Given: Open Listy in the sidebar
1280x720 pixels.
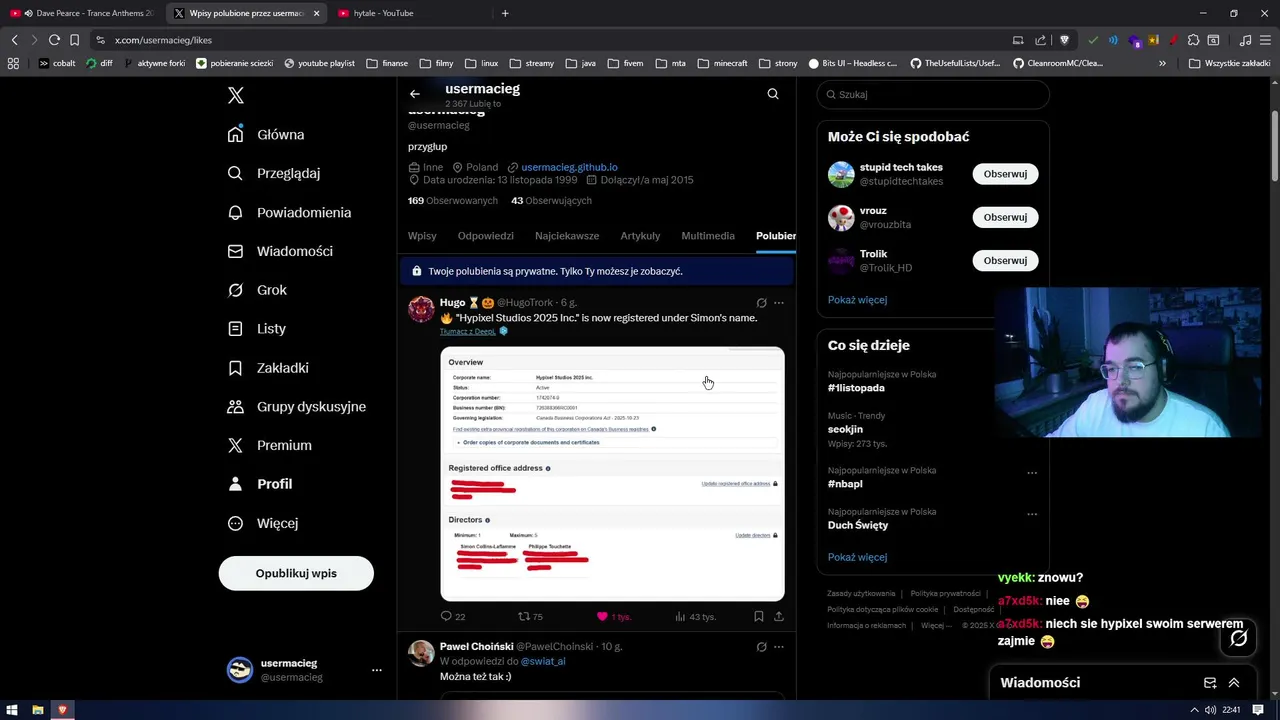Looking at the screenshot, I should point(257,329).
